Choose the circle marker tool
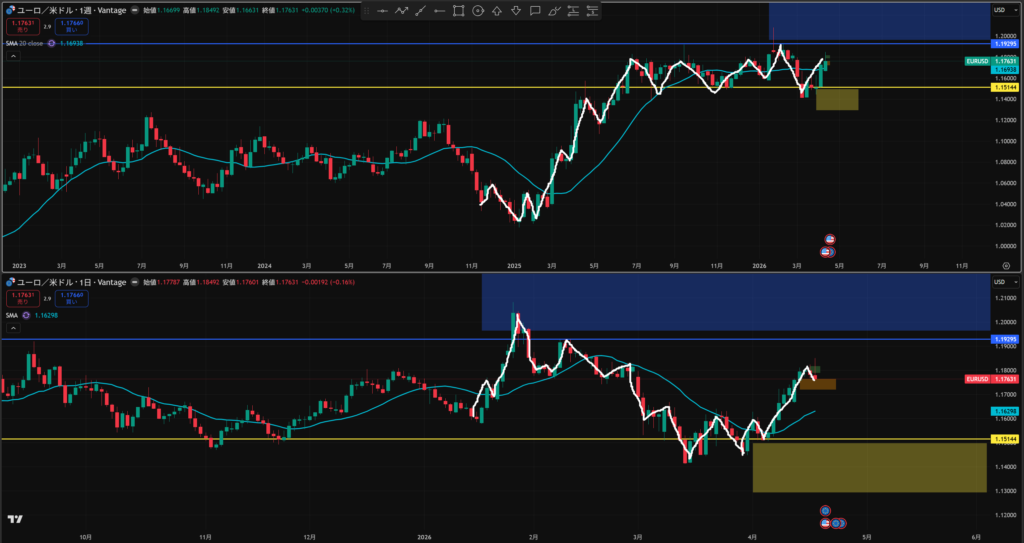 click(x=478, y=11)
